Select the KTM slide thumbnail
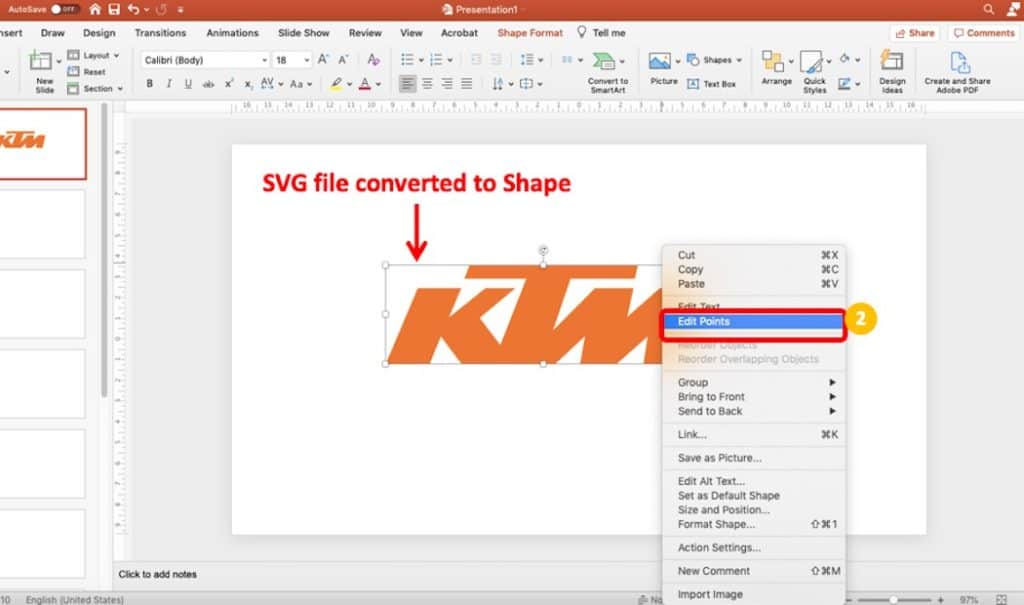The height and width of the screenshot is (605, 1024). coord(42,144)
